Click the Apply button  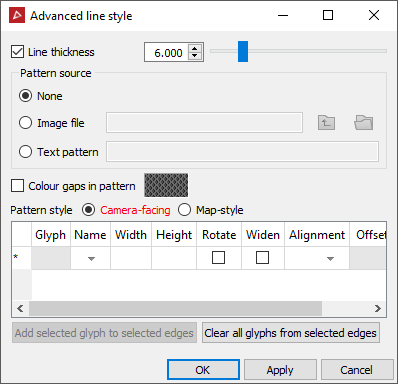(280, 370)
